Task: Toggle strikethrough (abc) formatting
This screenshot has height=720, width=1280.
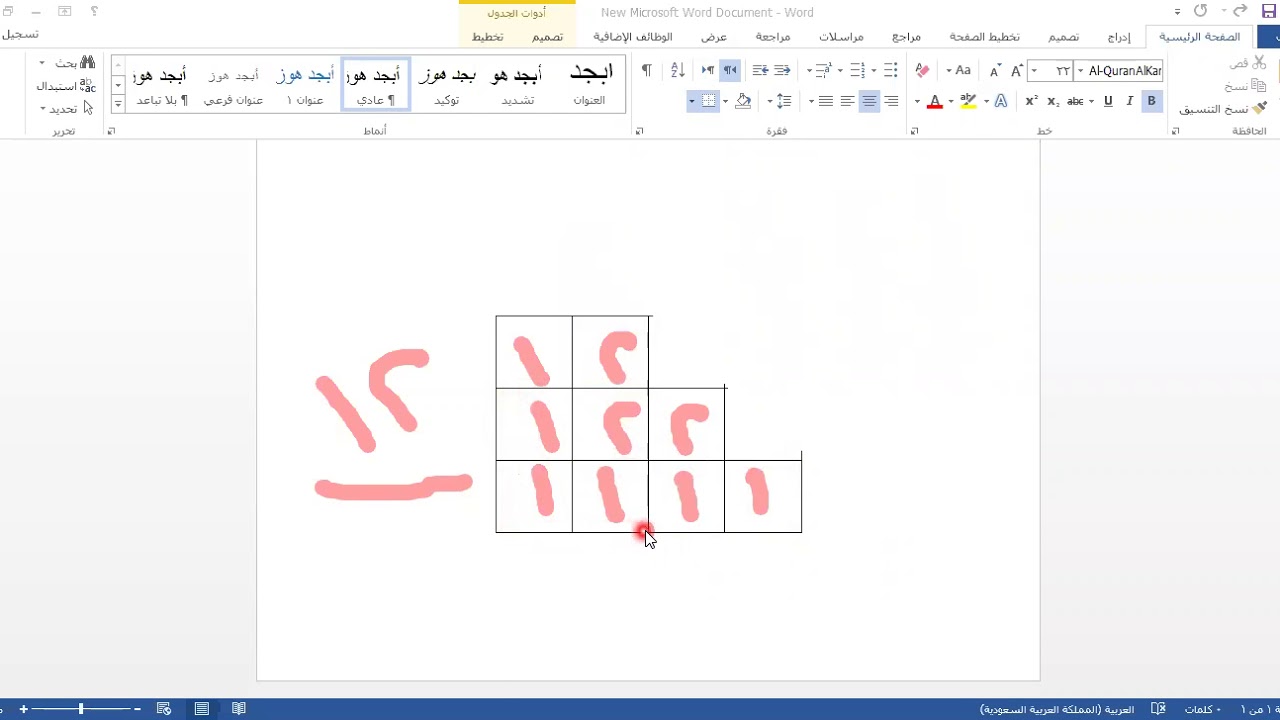Action: (1076, 101)
